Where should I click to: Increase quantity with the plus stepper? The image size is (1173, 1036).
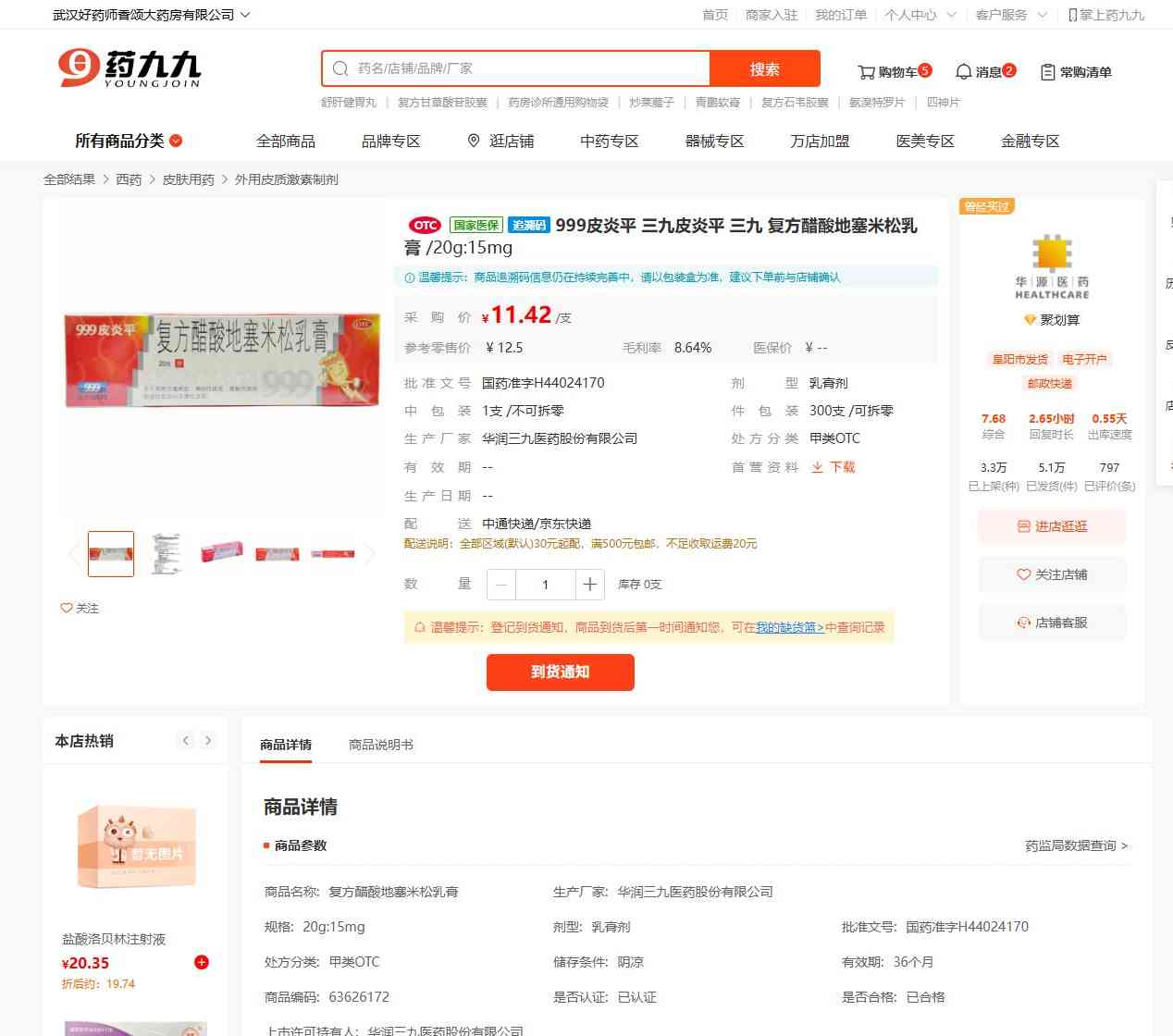point(589,585)
